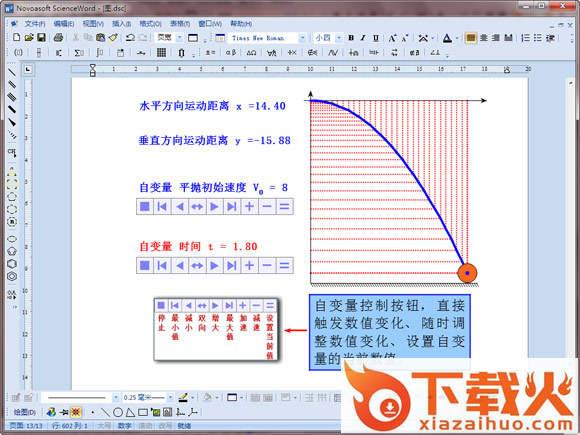Print the document using the printer icon
This screenshot has height=435, width=580.
click(58, 37)
